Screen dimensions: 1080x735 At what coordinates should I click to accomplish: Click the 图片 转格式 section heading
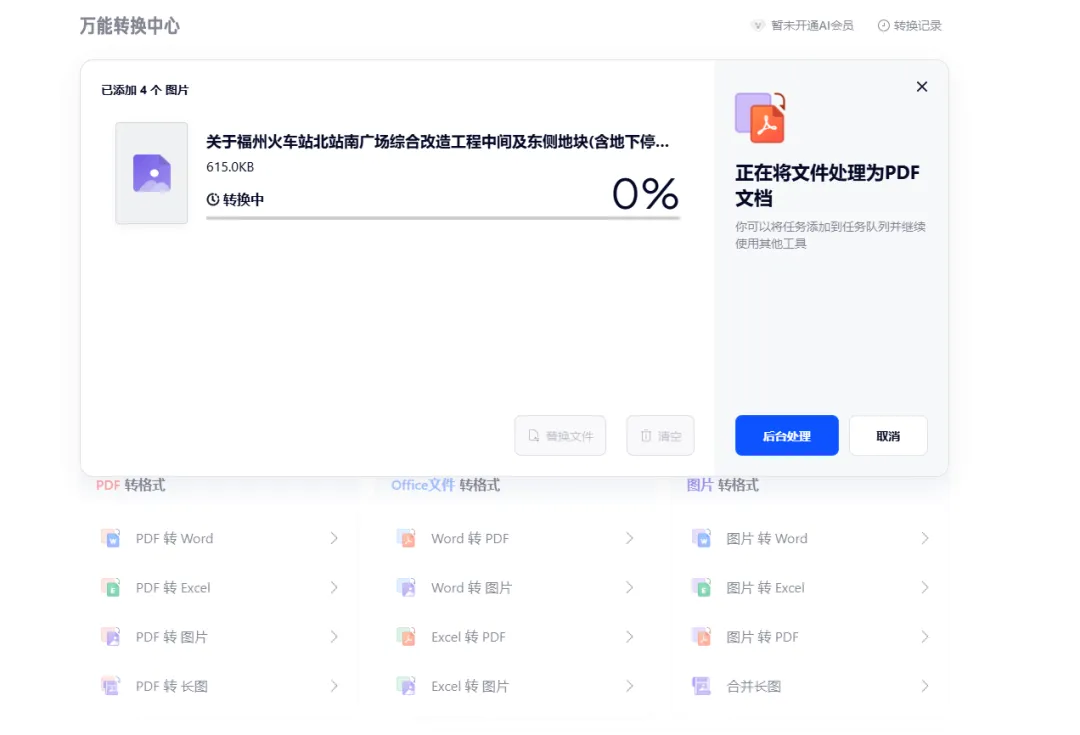[x=723, y=485]
